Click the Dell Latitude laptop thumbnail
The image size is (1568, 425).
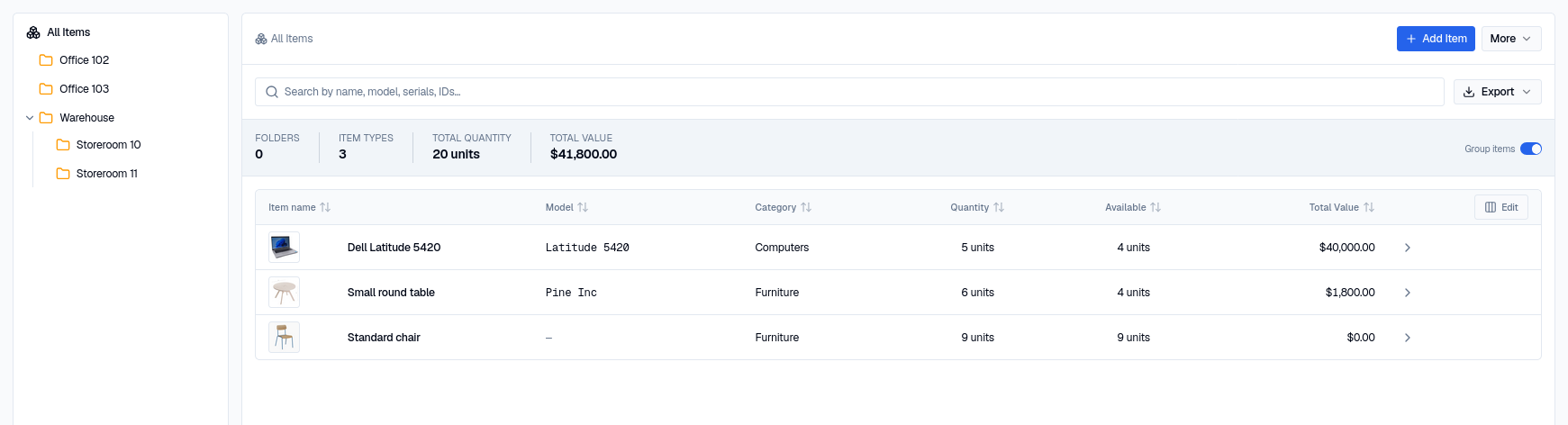[x=284, y=247]
